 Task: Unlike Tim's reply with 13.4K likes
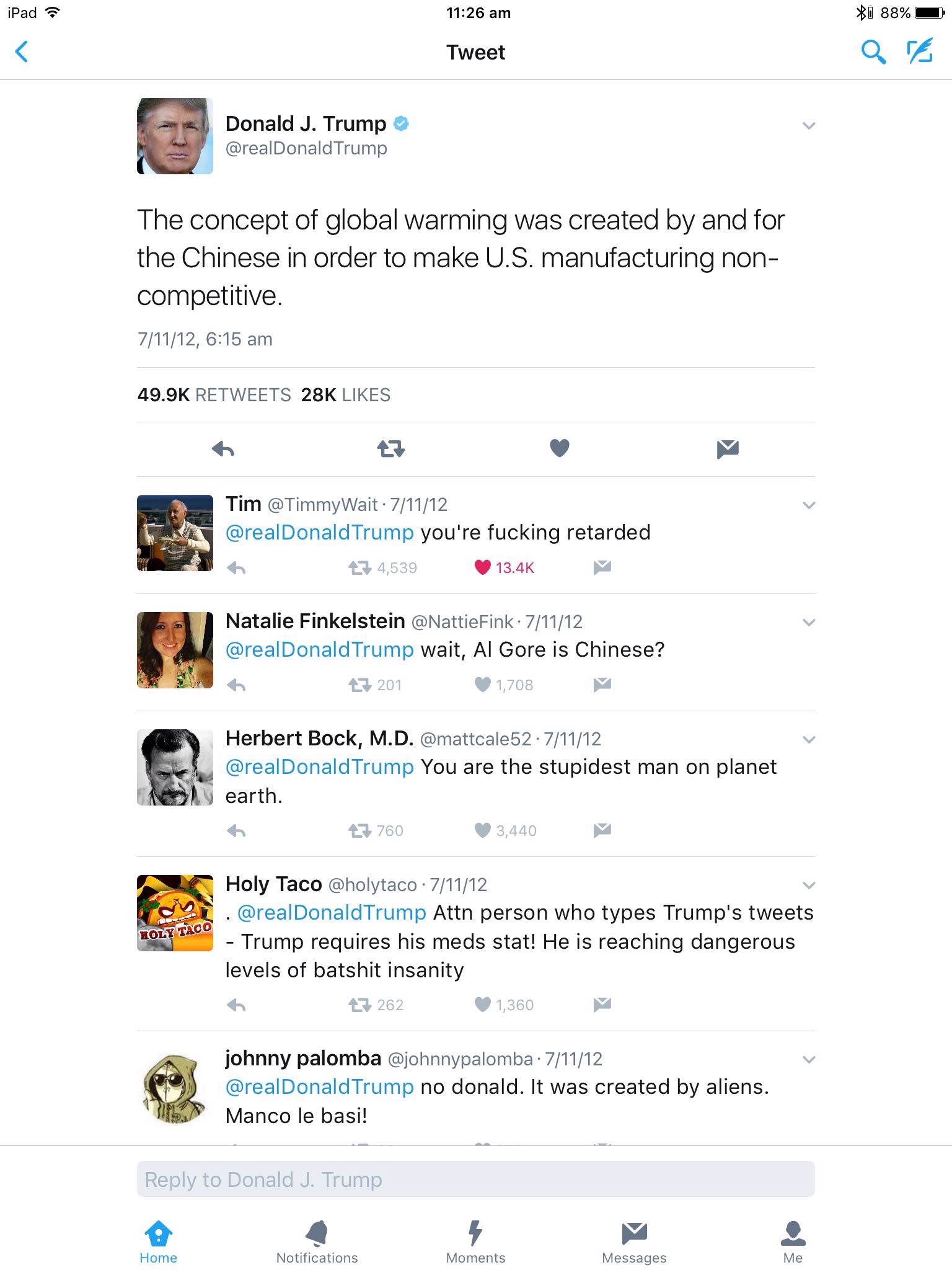(x=483, y=567)
